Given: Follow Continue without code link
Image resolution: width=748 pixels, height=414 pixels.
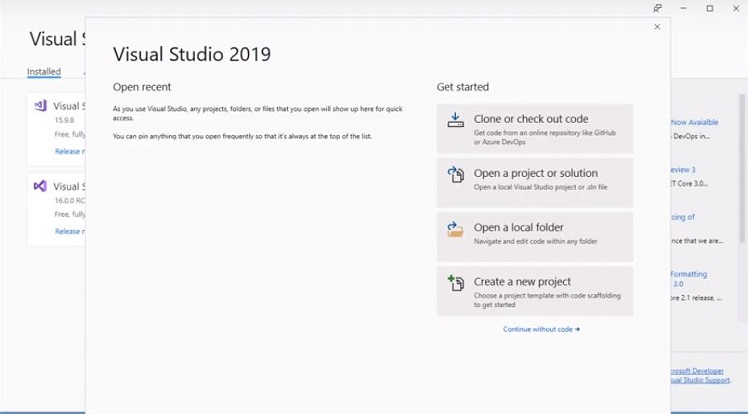Looking at the screenshot, I should tap(541, 329).
